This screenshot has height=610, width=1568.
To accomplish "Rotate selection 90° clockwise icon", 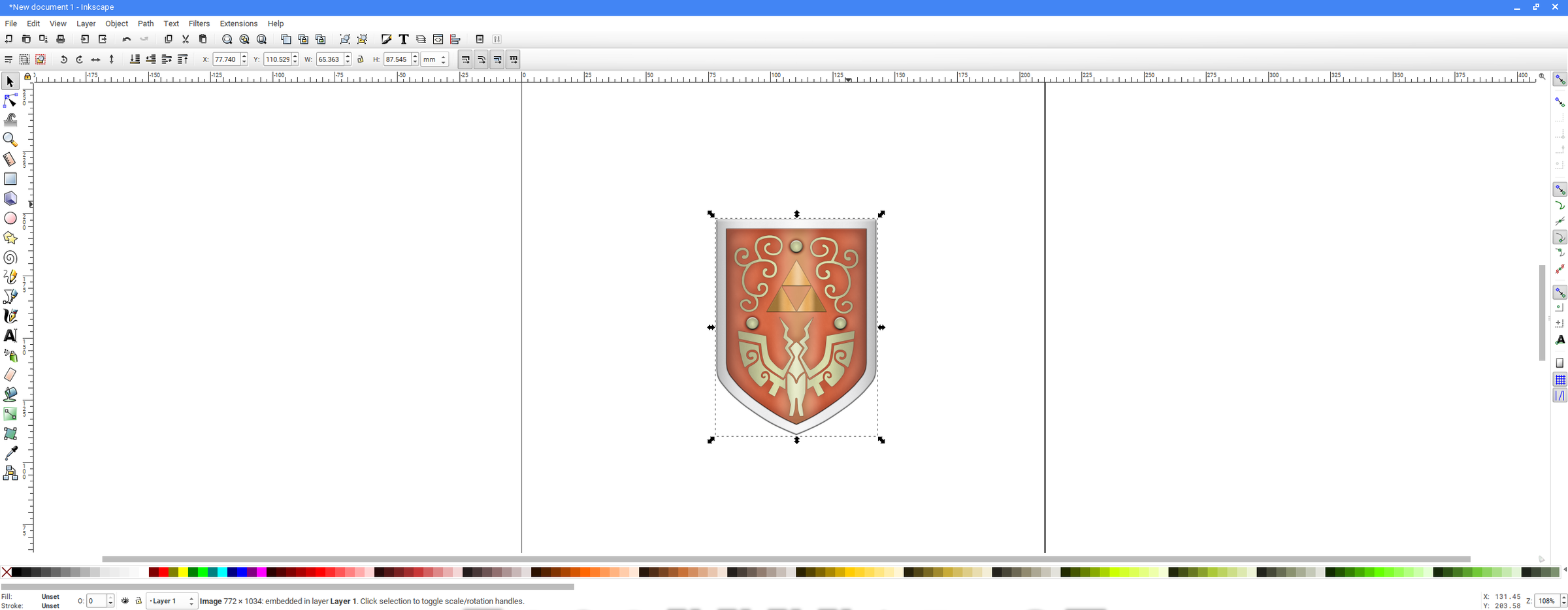I will click(80, 59).
